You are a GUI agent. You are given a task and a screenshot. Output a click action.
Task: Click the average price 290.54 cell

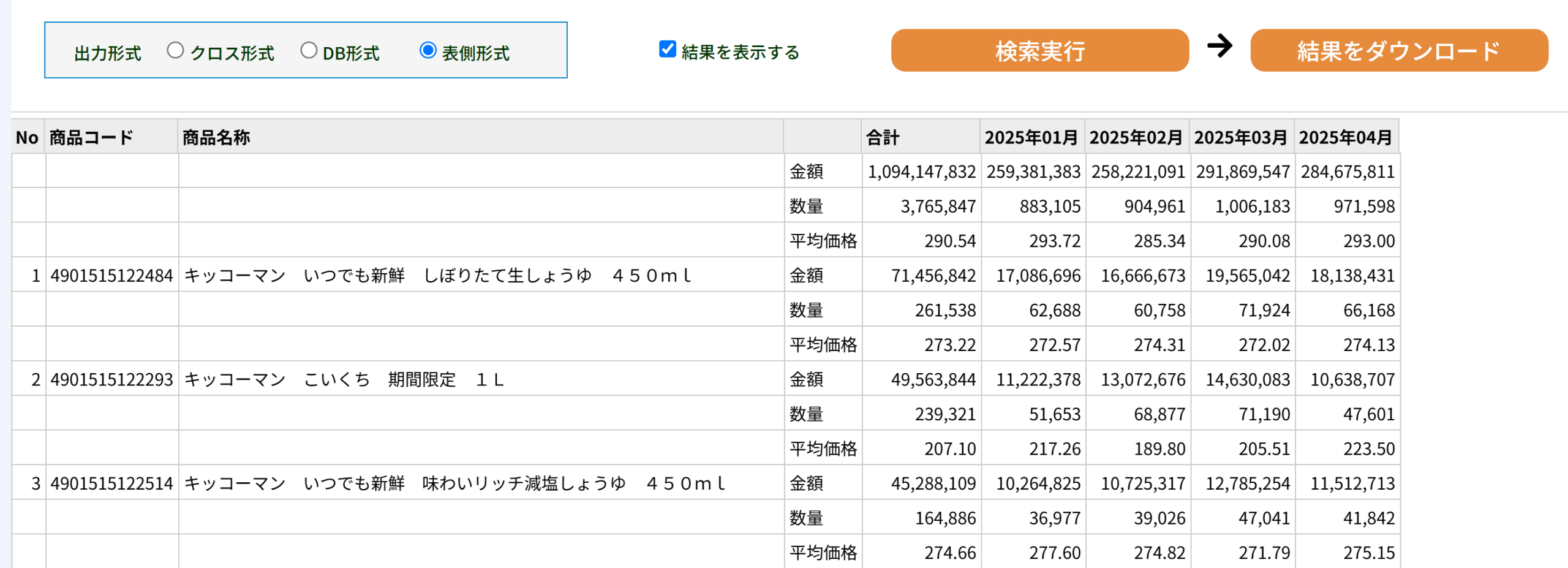click(921, 240)
